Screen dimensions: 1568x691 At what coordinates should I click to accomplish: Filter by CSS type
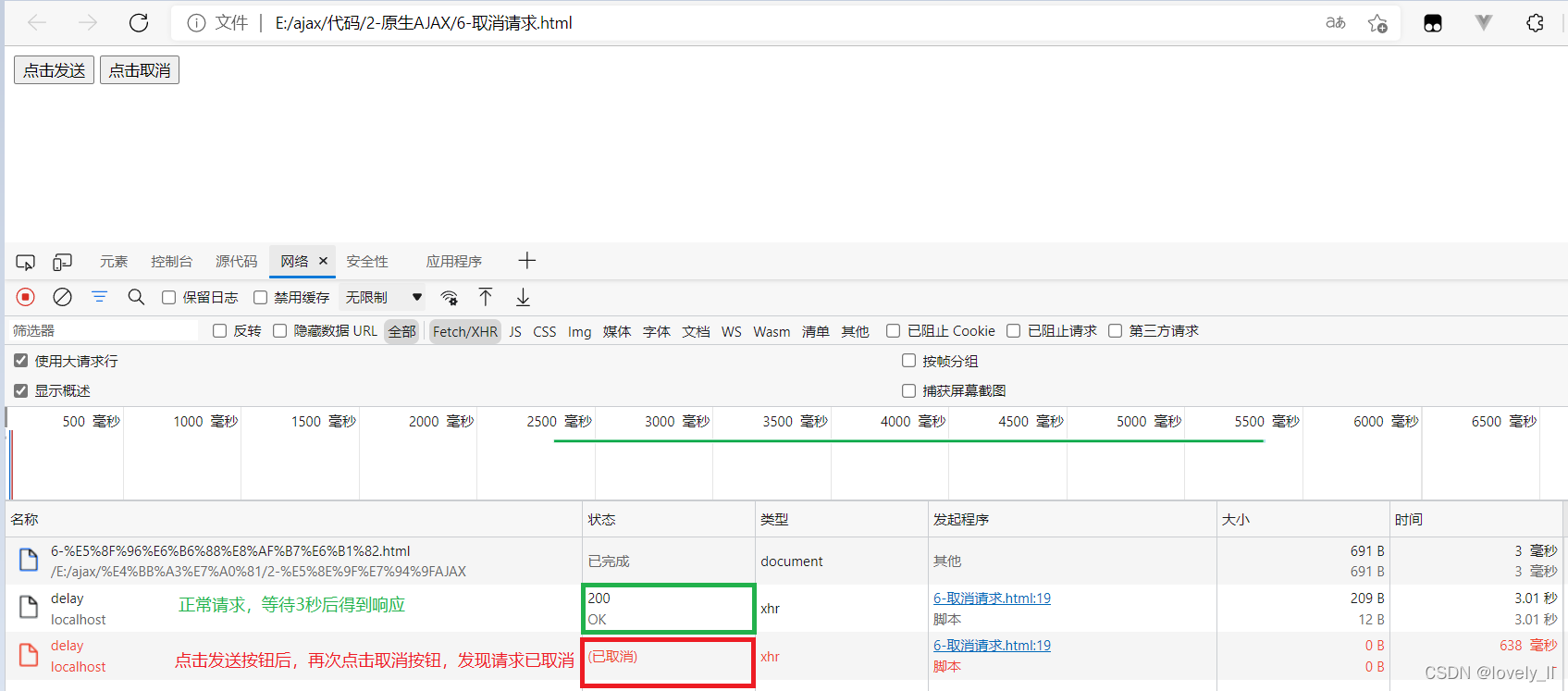click(545, 331)
